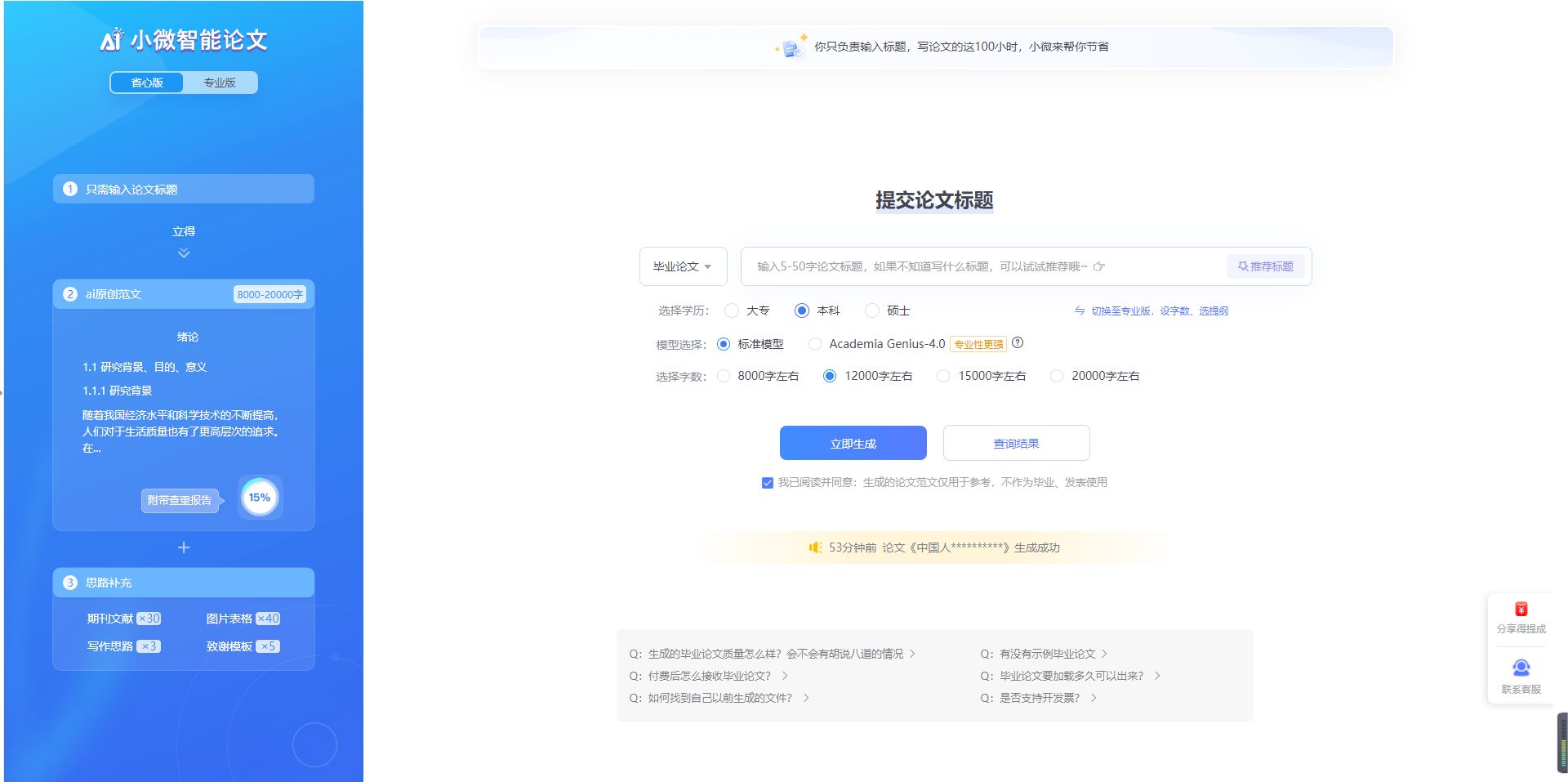Open step 2 ai原创范文 header

(184, 294)
